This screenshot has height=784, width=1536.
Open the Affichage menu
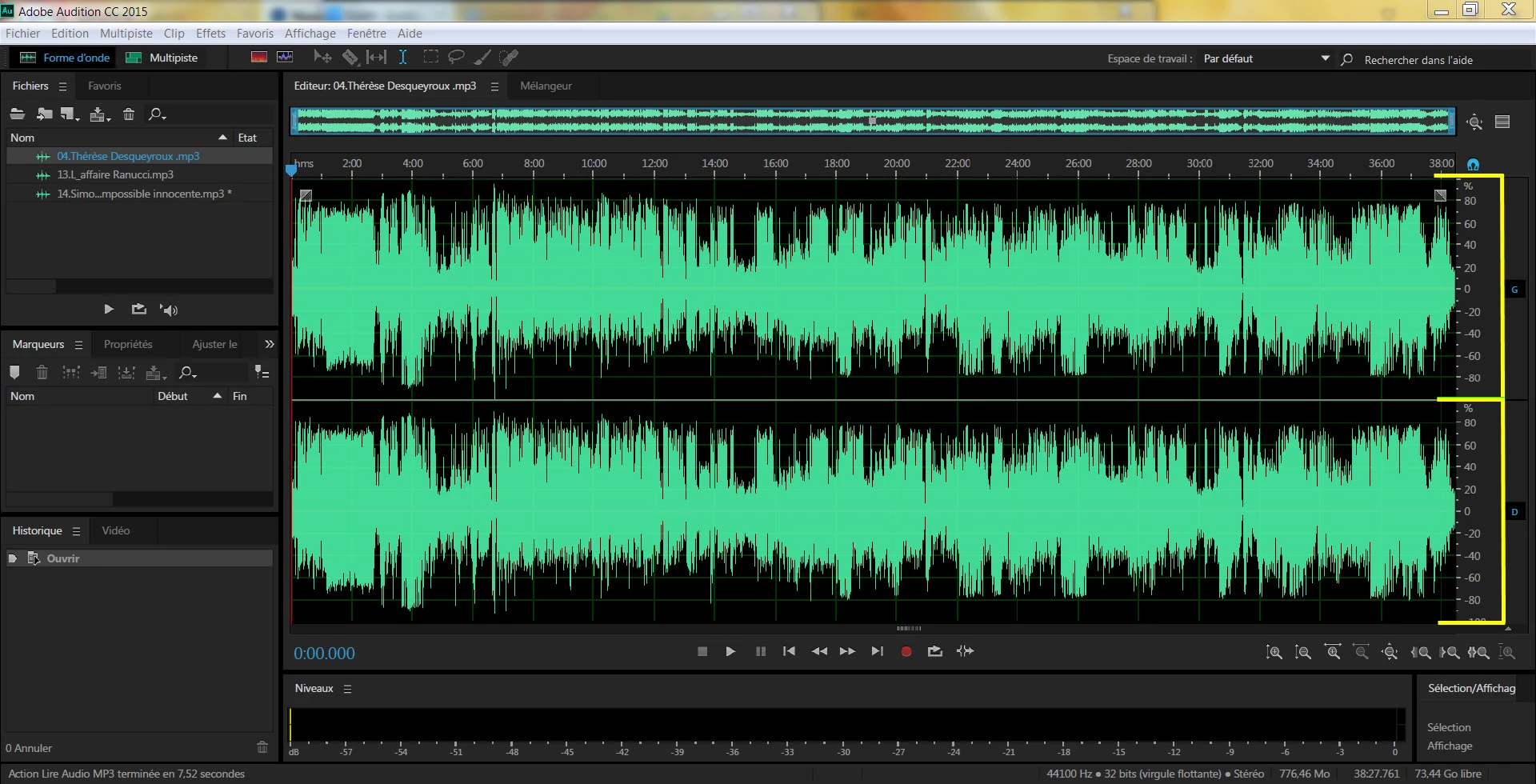[310, 34]
